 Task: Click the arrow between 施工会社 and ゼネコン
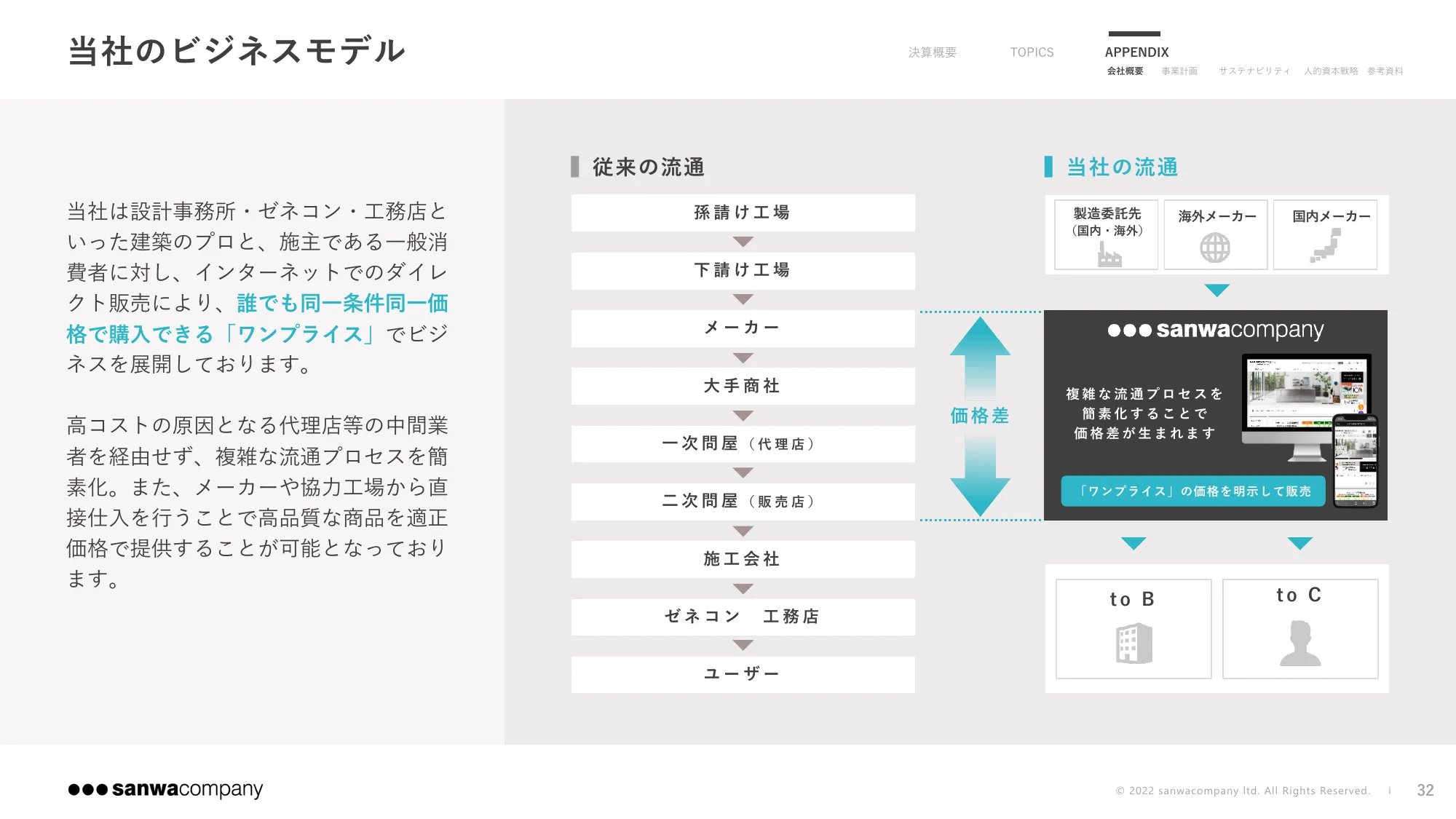[x=743, y=588]
